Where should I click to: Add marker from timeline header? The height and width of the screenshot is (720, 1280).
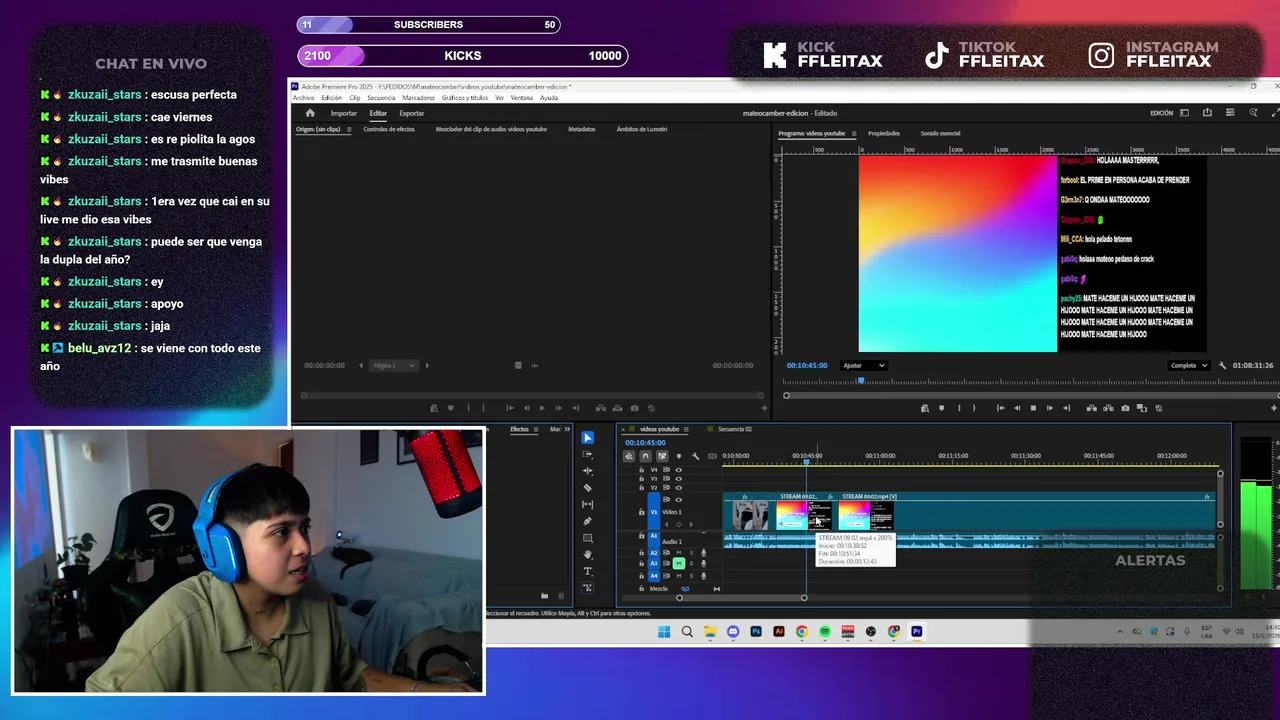coord(679,456)
